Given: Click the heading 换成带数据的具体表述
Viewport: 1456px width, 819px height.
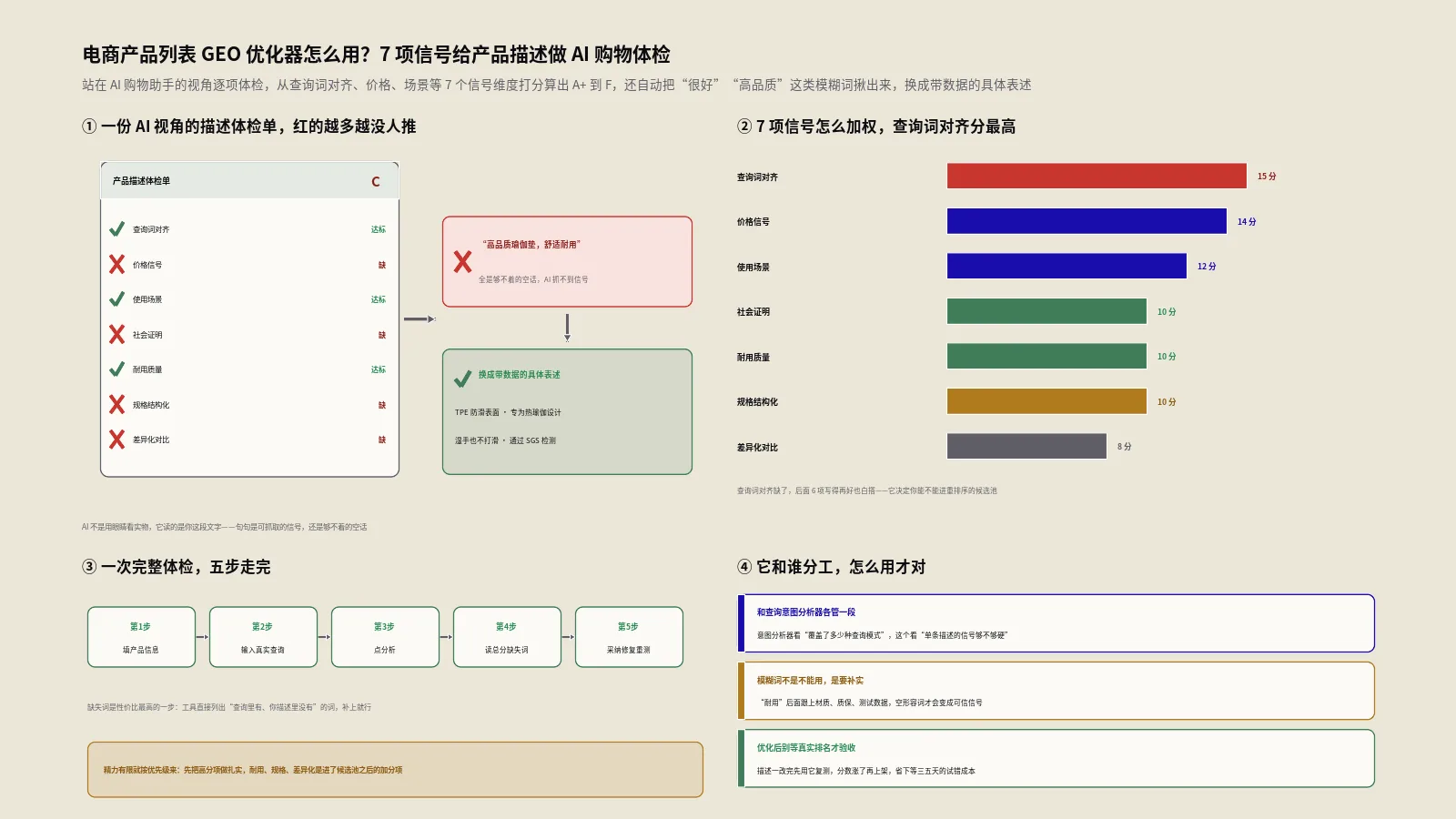Looking at the screenshot, I should 520,375.
